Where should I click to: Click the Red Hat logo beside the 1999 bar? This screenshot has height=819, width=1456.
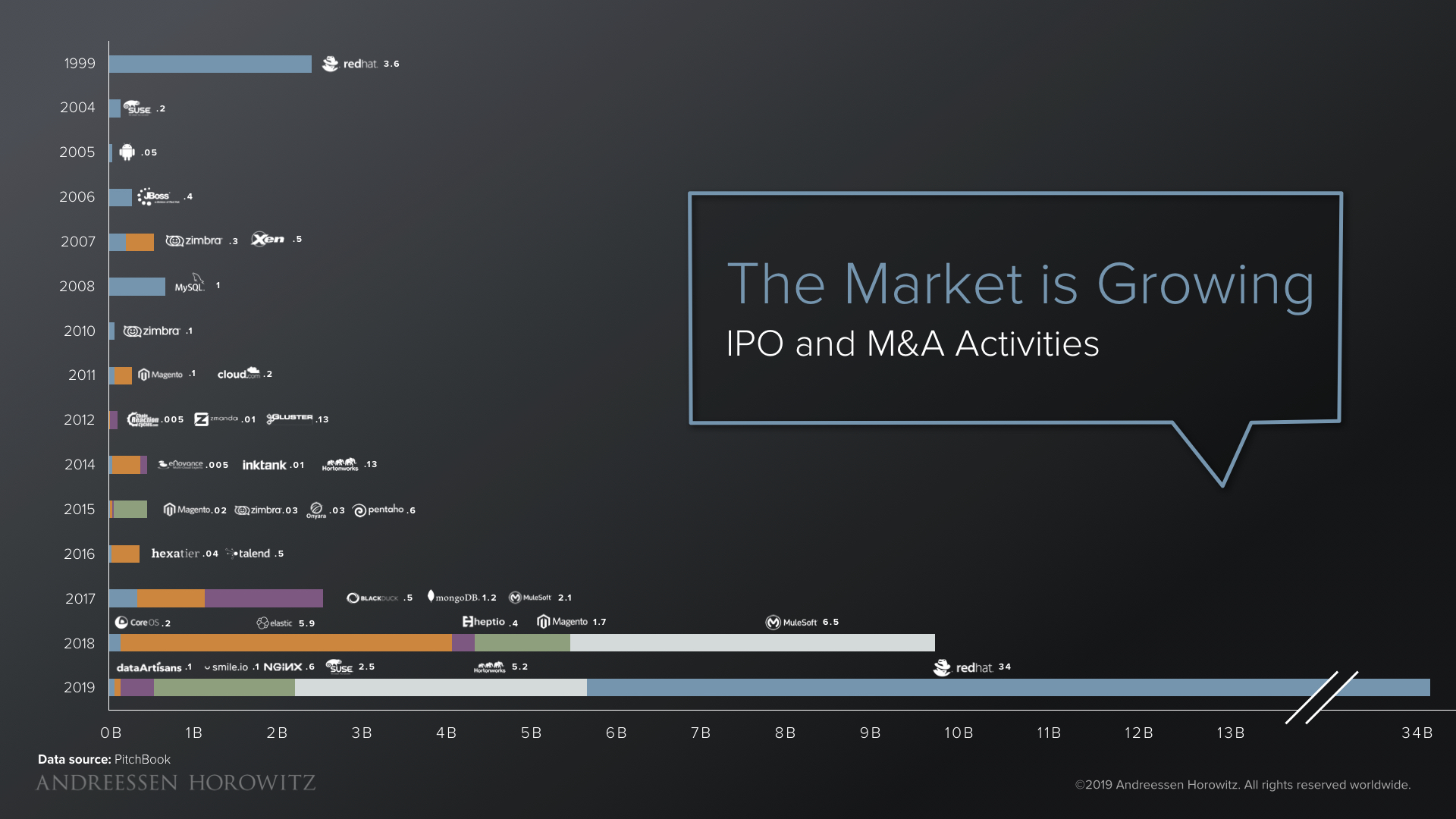(x=331, y=64)
